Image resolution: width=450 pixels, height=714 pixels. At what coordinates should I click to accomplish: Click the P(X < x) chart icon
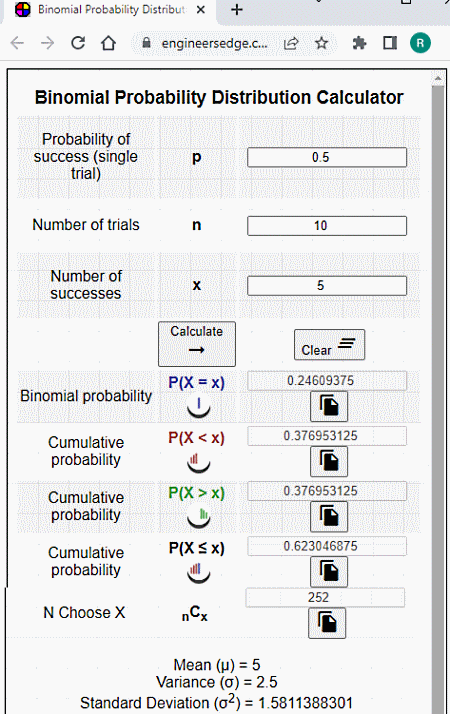click(199, 462)
